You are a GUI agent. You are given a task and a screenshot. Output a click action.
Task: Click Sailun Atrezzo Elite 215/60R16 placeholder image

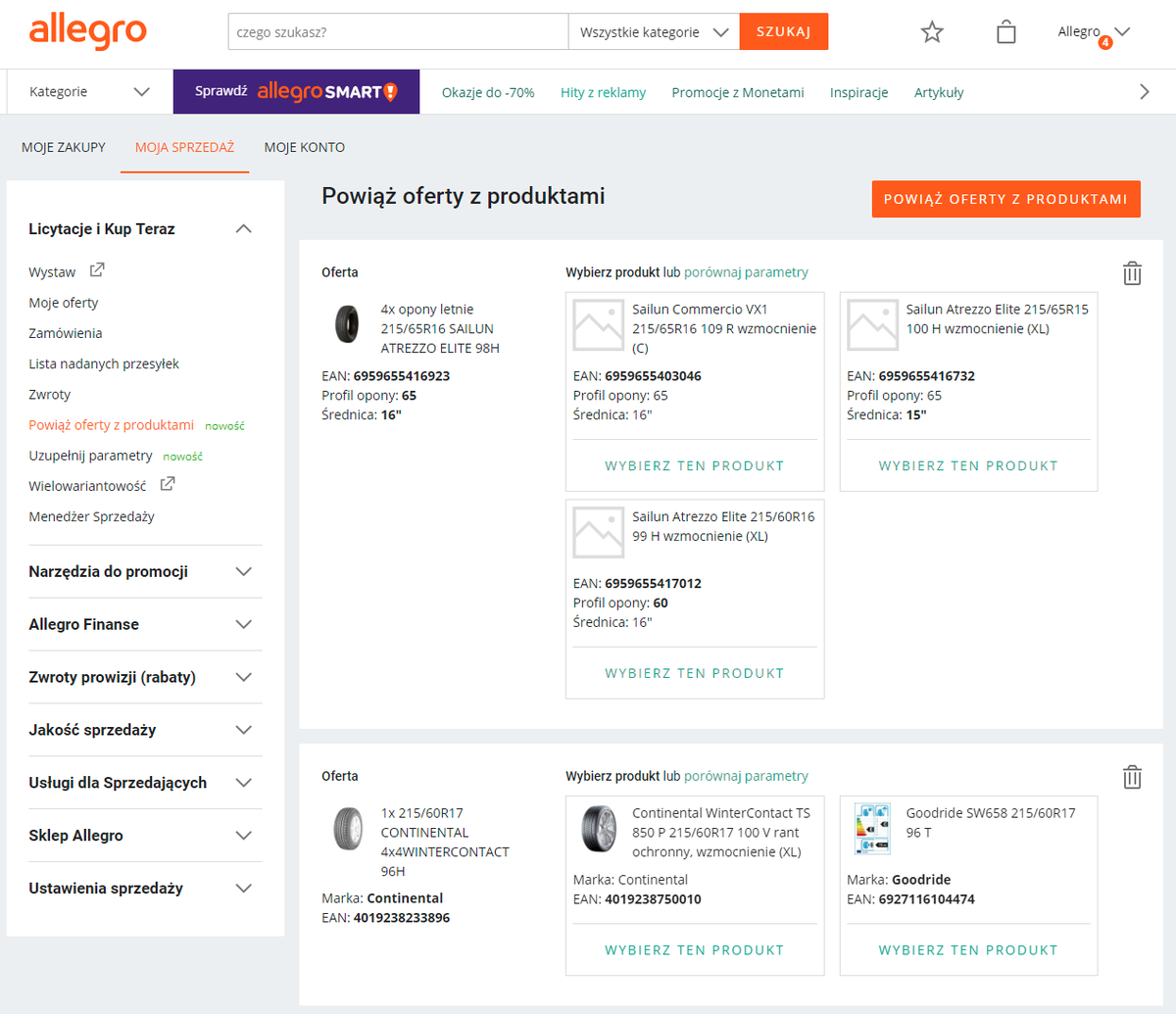(x=599, y=533)
